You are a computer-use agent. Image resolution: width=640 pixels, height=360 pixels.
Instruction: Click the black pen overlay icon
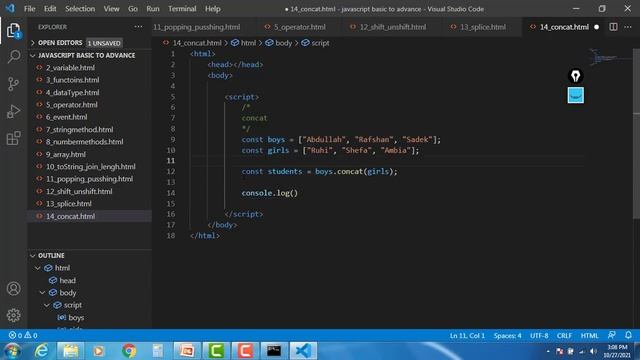[x=576, y=76]
